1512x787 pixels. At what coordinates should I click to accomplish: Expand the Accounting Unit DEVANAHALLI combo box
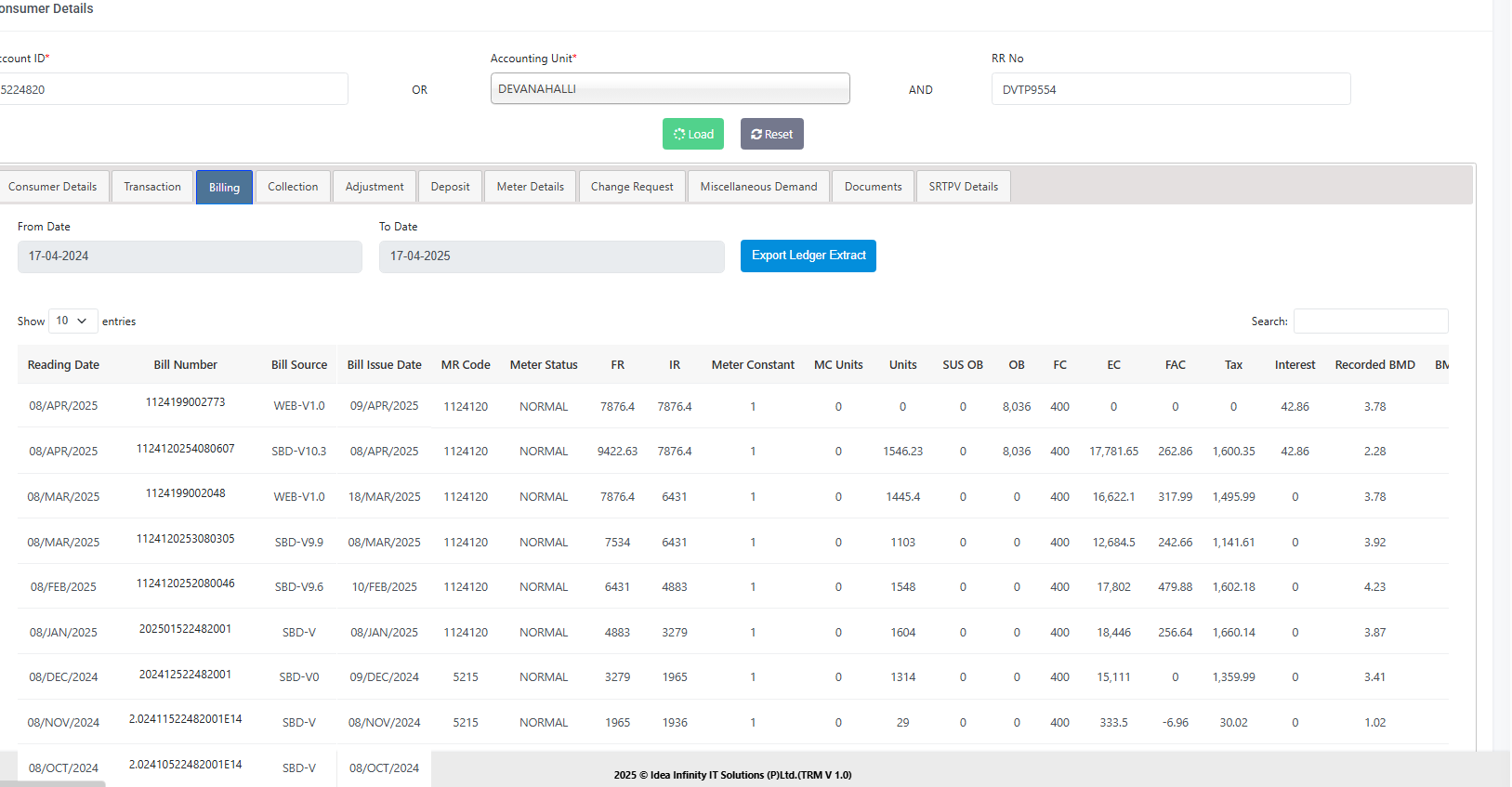click(x=669, y=89)
